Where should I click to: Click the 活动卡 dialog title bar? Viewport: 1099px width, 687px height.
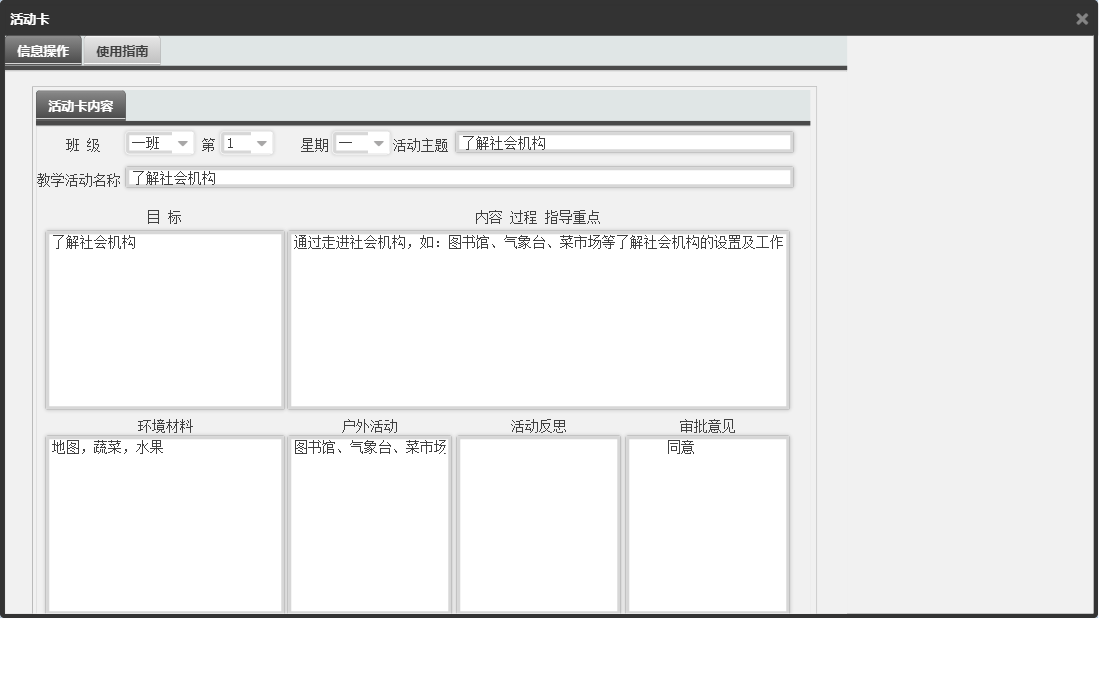[400, 18]
